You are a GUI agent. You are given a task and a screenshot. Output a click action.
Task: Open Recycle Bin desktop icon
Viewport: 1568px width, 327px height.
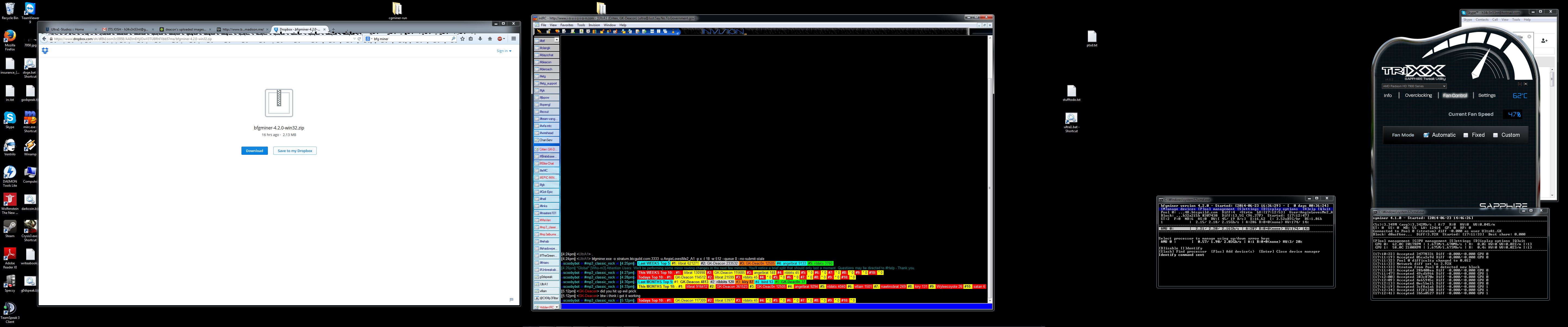[10, 10]
